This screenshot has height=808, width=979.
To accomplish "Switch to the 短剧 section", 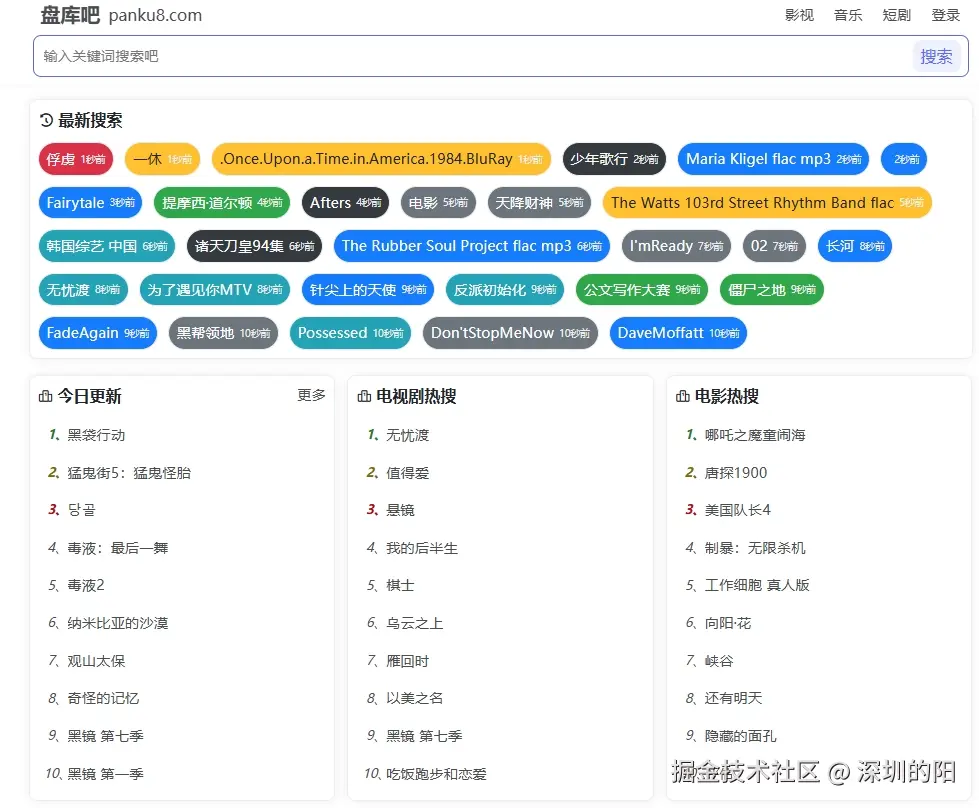I will 896,15.
